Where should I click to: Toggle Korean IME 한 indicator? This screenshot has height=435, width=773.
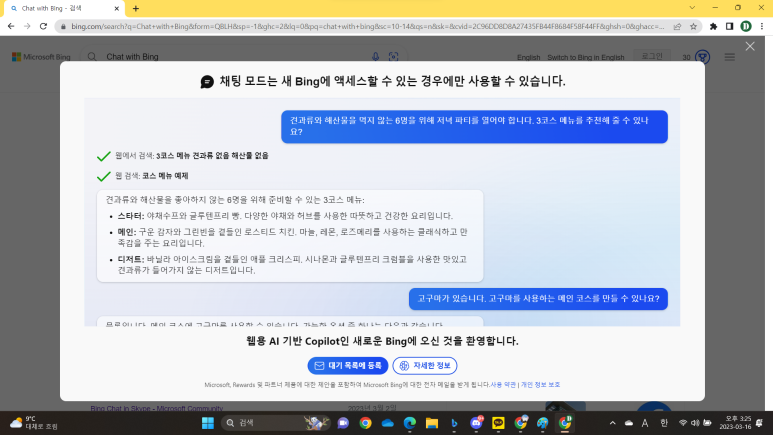click(x=664, y=423)
